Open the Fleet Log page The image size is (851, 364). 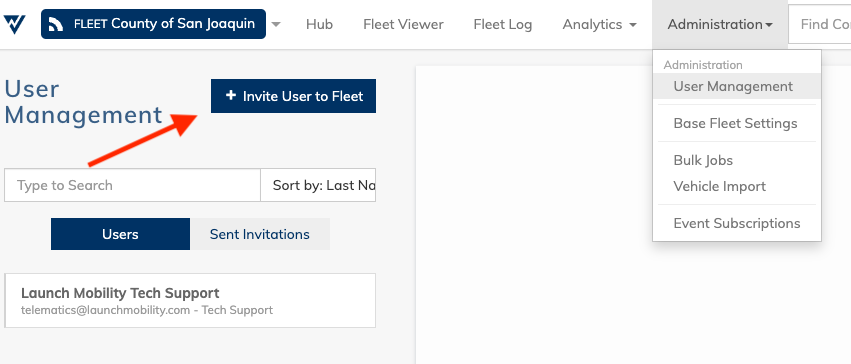tap(503, 24)
